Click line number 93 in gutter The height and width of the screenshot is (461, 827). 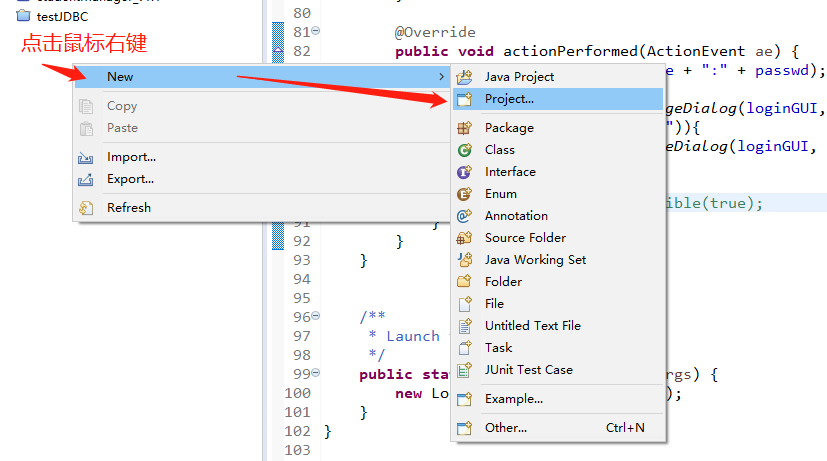[302, 260]
